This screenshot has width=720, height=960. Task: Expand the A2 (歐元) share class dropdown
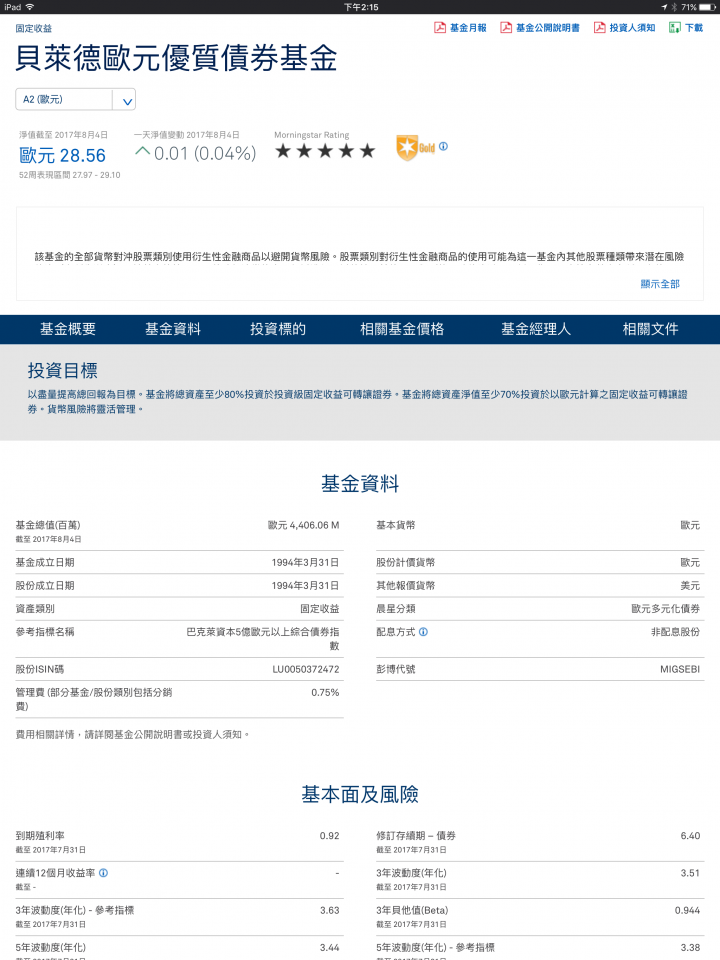click(x=75, y=99)
